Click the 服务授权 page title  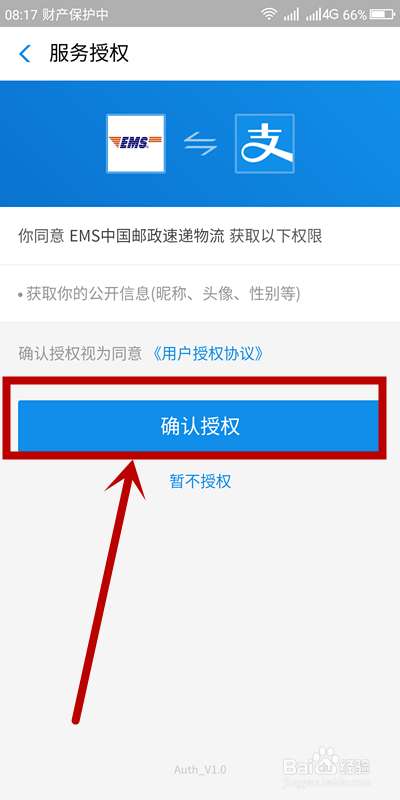(89, 54)
